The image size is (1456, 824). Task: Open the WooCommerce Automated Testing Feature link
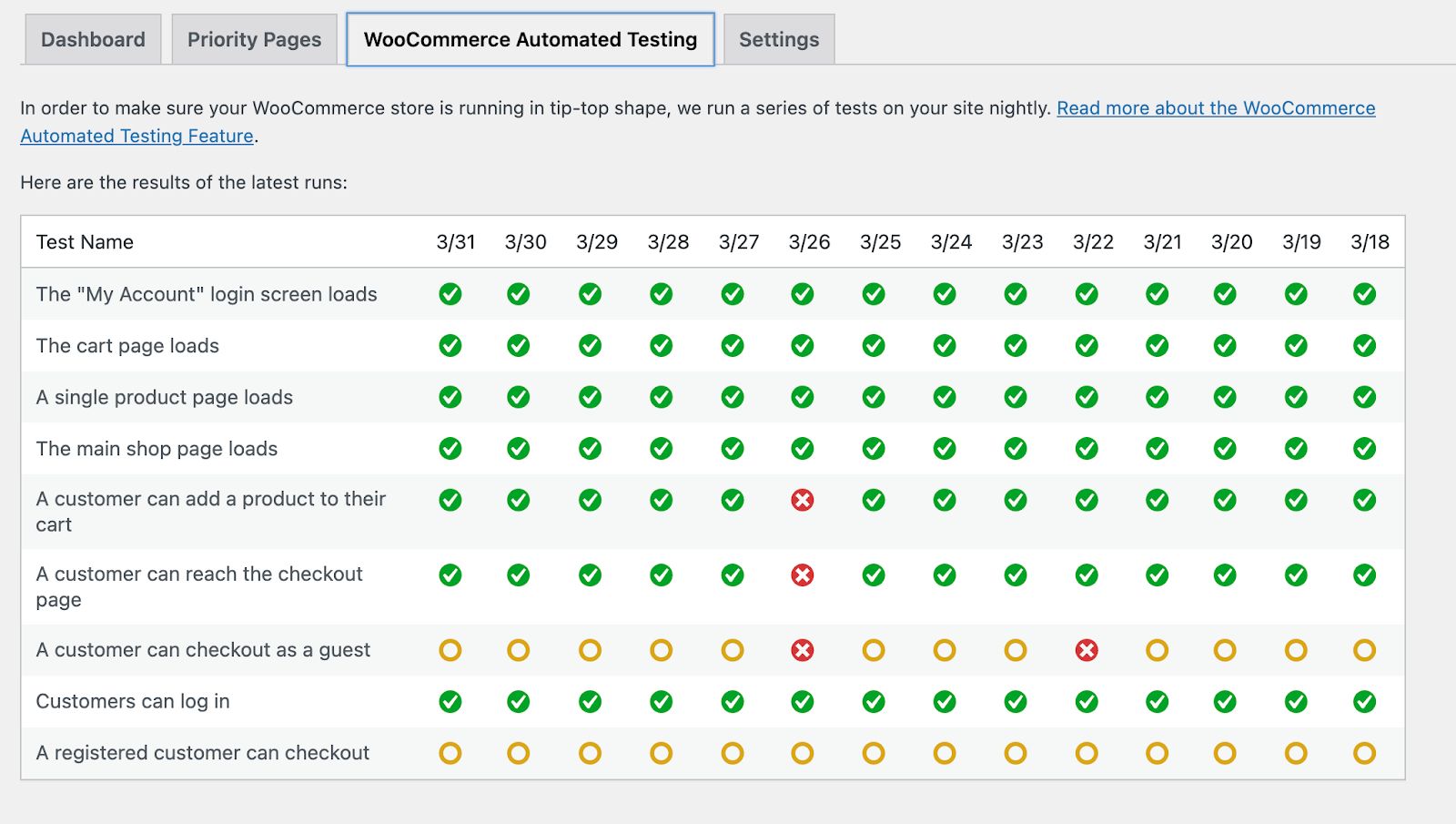[1216, 108]
